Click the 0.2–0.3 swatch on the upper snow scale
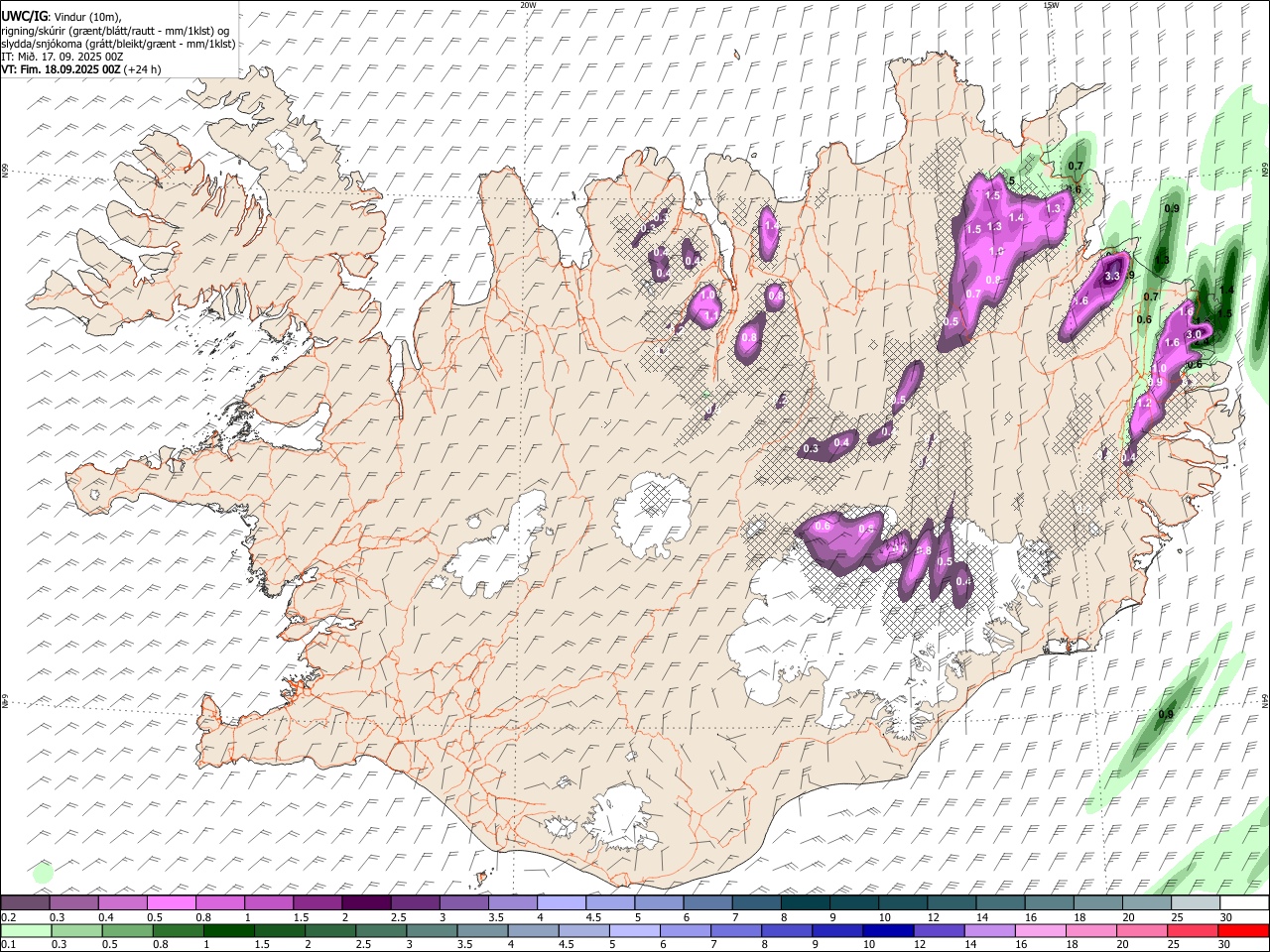 [x=25, y=903]
